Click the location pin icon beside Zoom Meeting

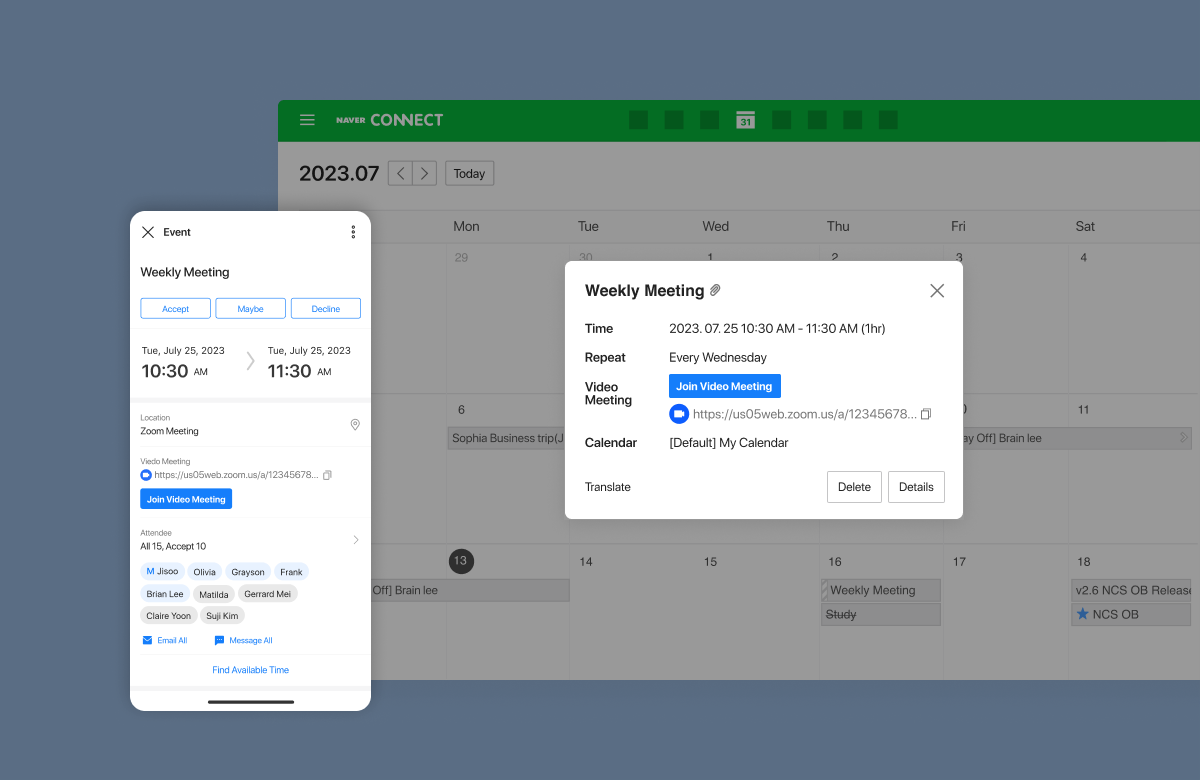[x=355, y=424]
